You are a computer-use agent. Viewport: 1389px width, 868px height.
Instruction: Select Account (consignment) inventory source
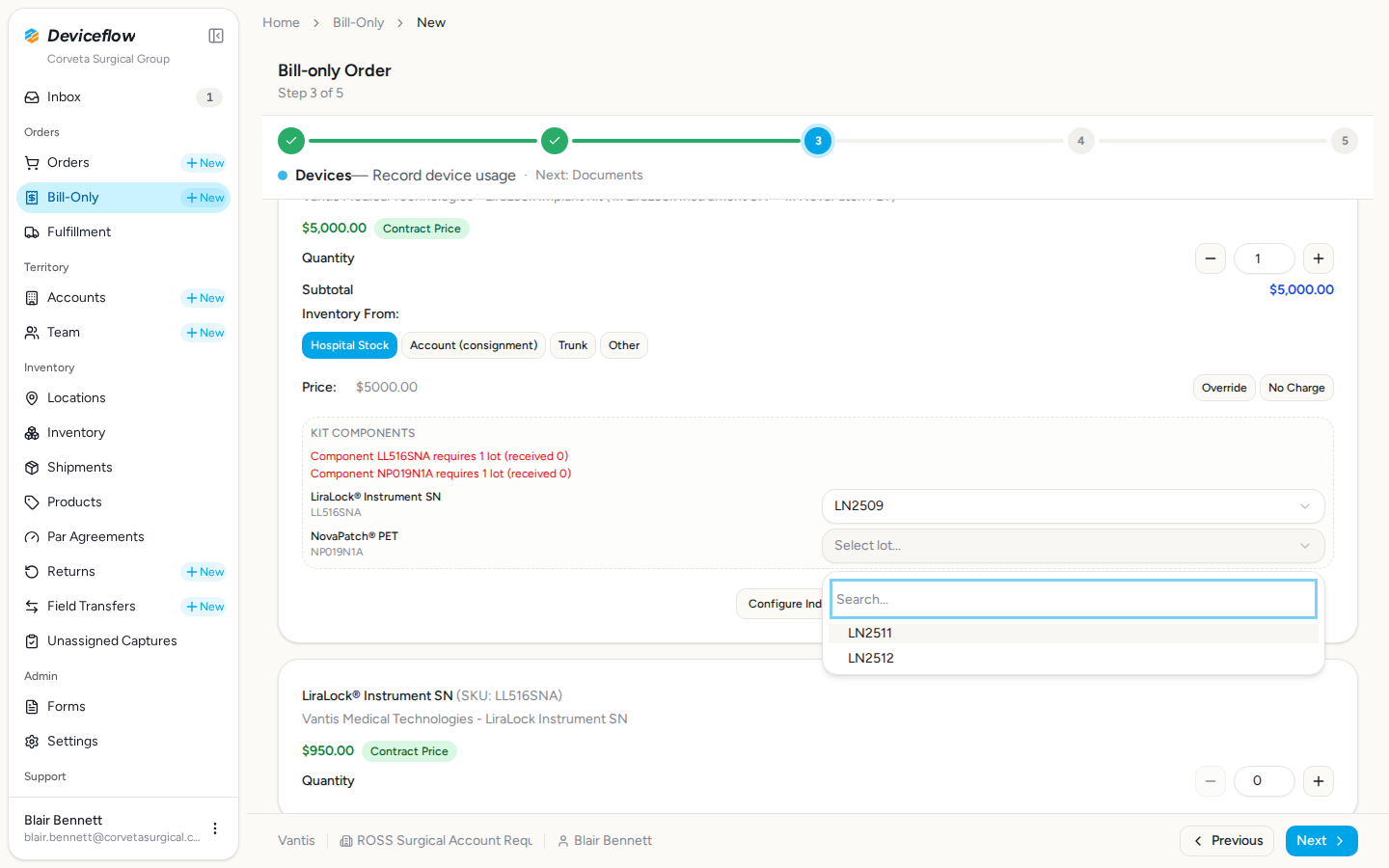click(x=474, y=345)
